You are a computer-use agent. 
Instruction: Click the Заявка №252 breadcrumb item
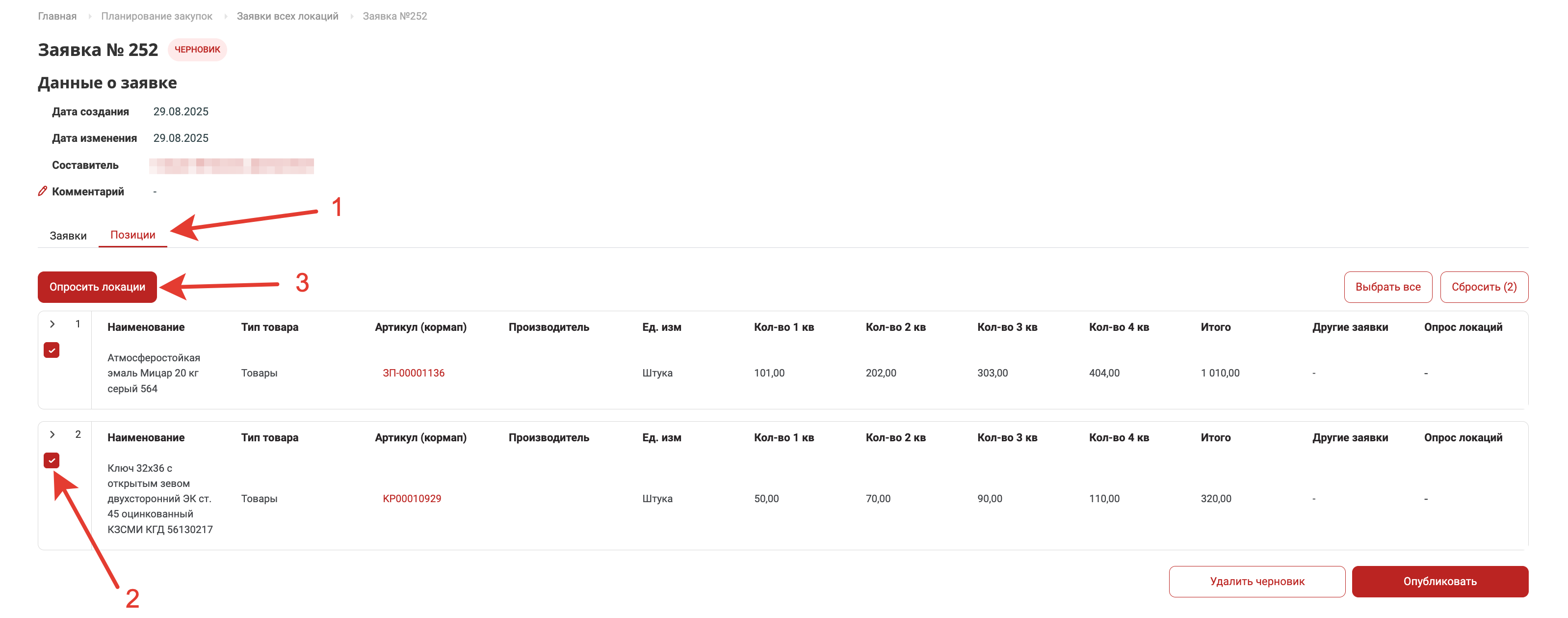pos(394,16)
